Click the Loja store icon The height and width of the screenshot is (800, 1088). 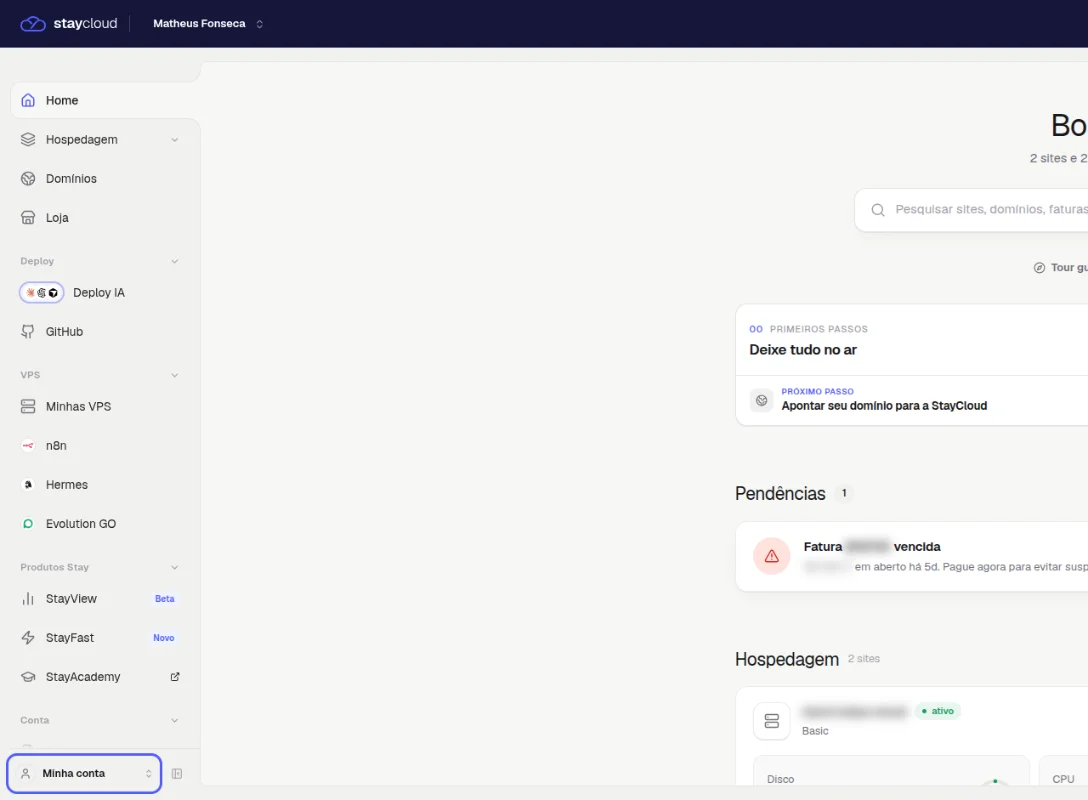[x=28, y=218]
